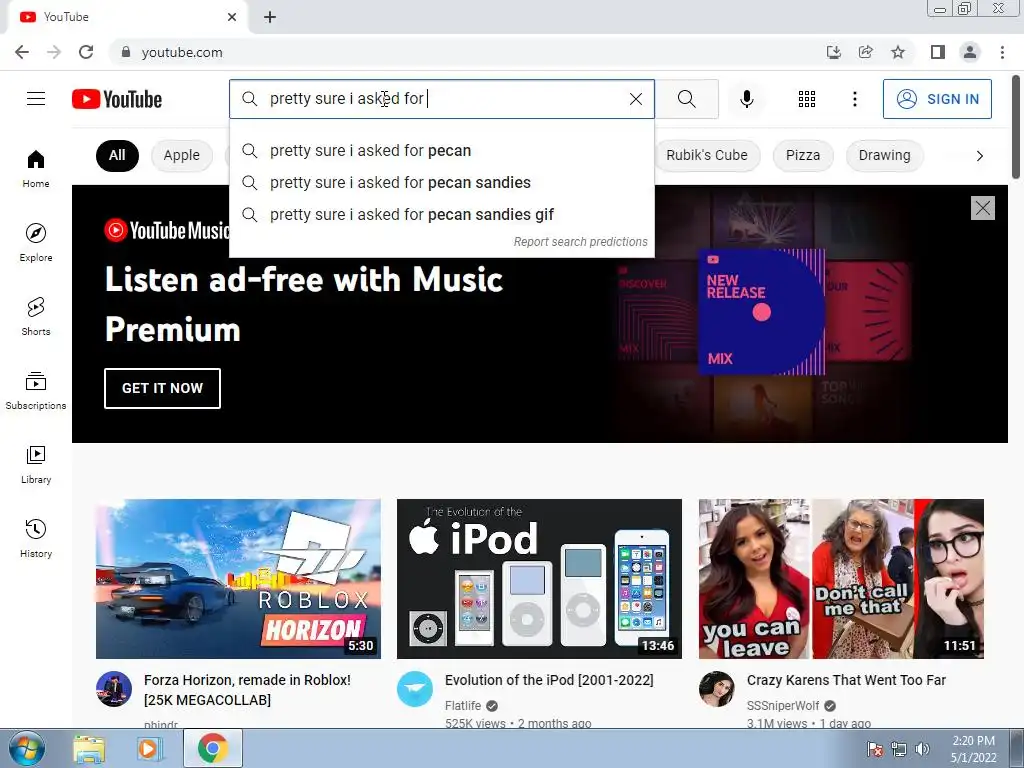The image size is (1024, 768).
Task: Click the Flatlife channel avatar
Action: (415, 689)
